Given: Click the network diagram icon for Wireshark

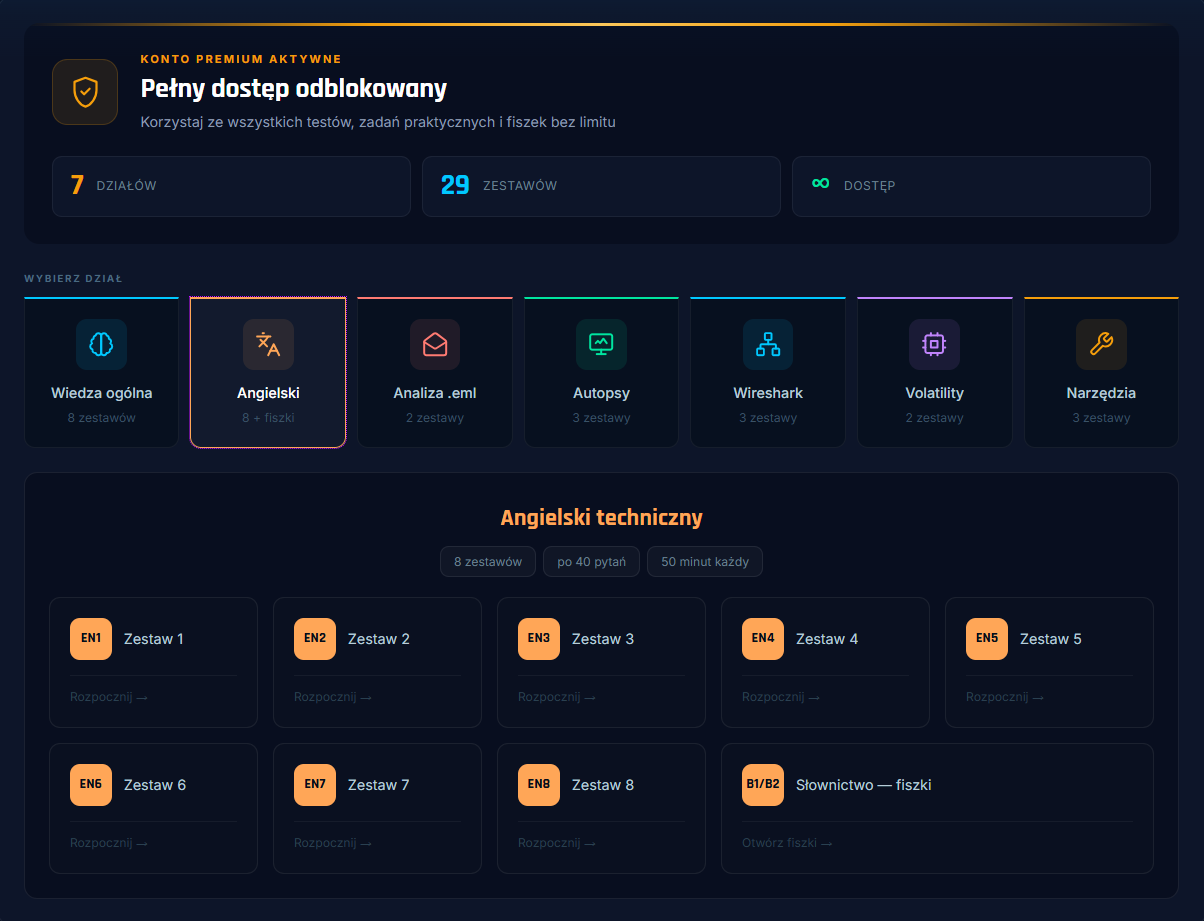Looking at the screenshot, I should pos(768,344).
